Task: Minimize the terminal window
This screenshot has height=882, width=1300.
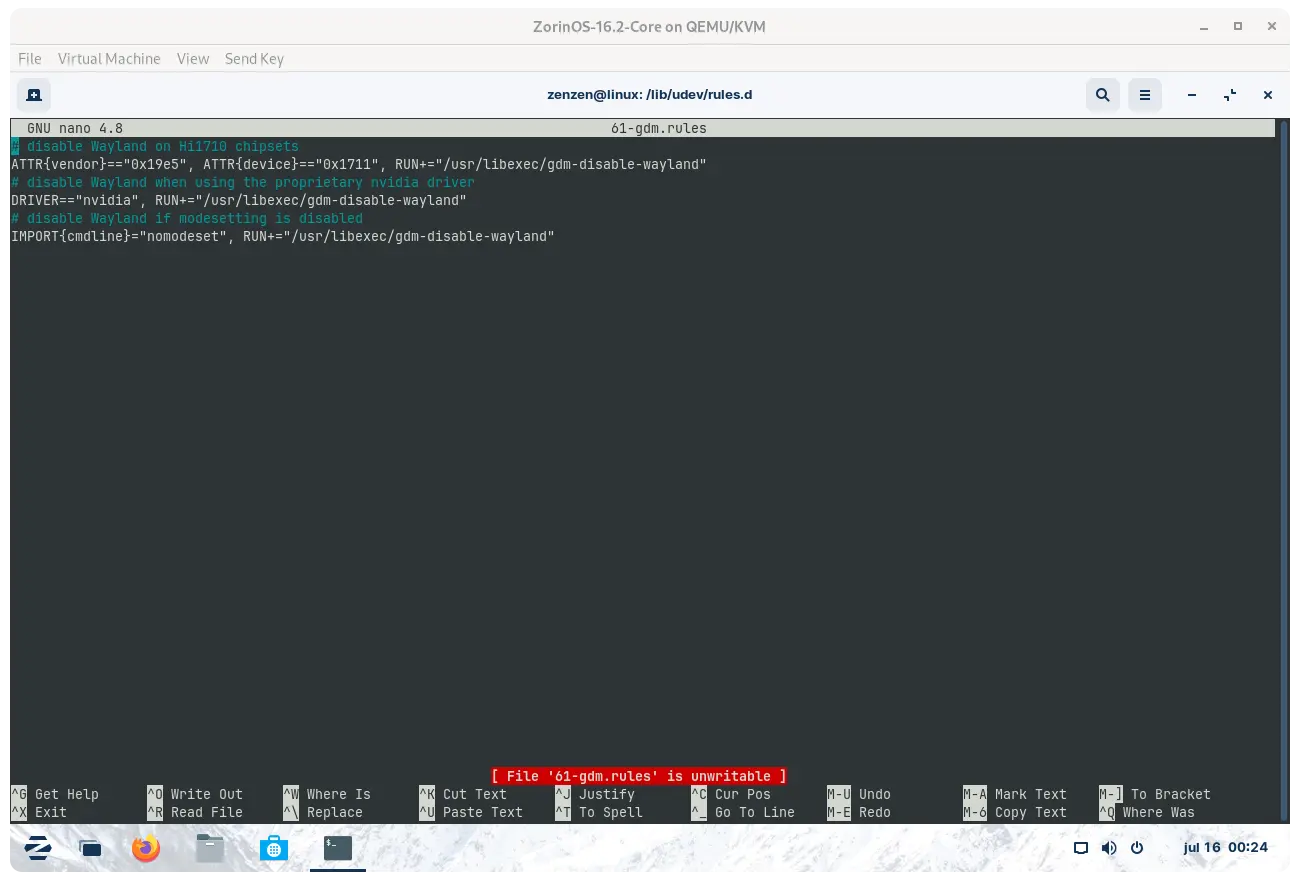Action: [1192, 95]
